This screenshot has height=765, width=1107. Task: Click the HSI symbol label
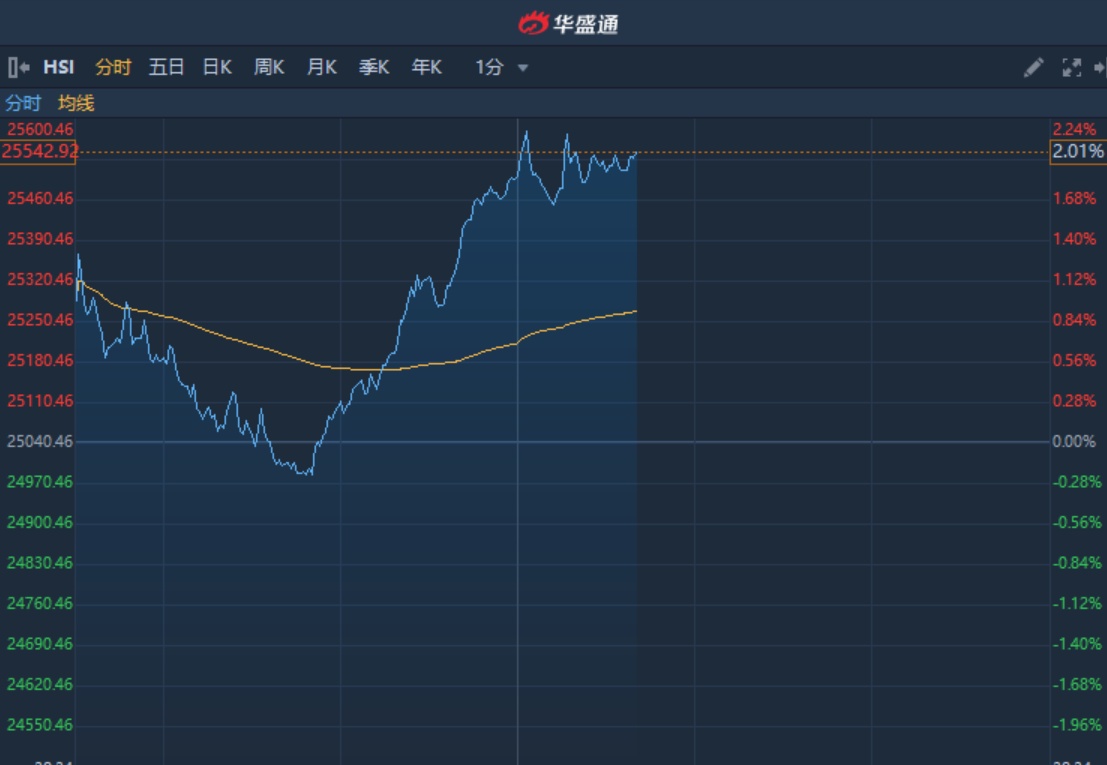coord(59,68)
